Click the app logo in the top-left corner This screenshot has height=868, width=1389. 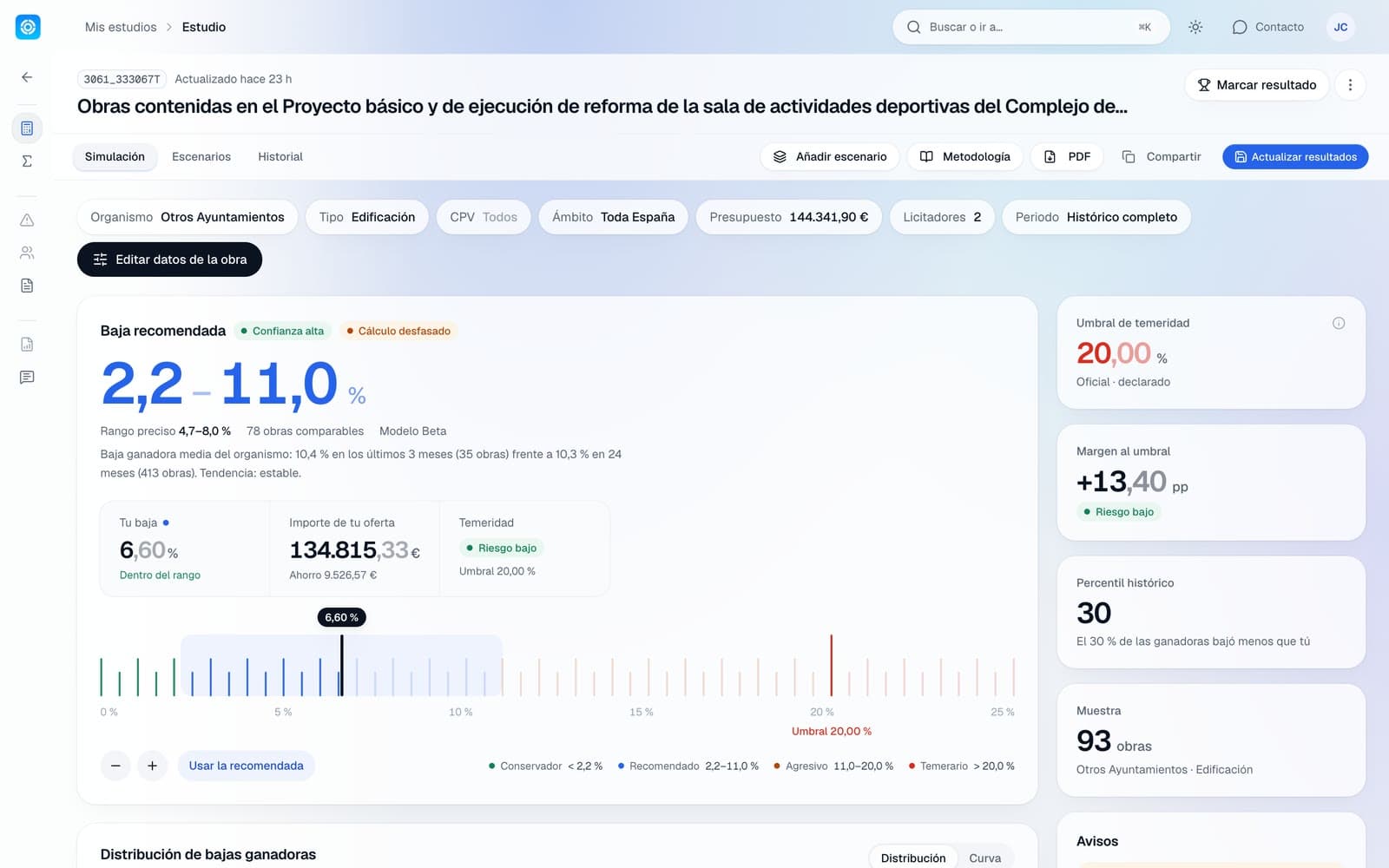coord(28,27)
